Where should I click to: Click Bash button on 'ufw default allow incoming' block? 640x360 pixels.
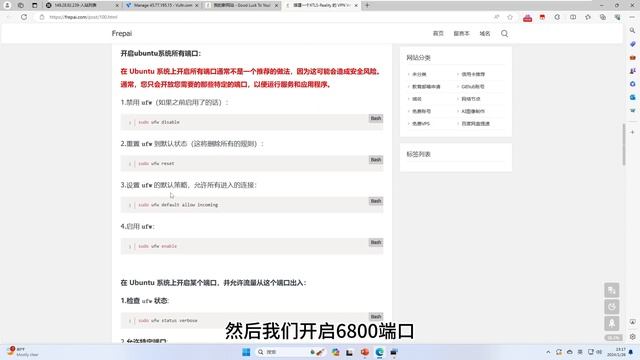coord(376,201)
